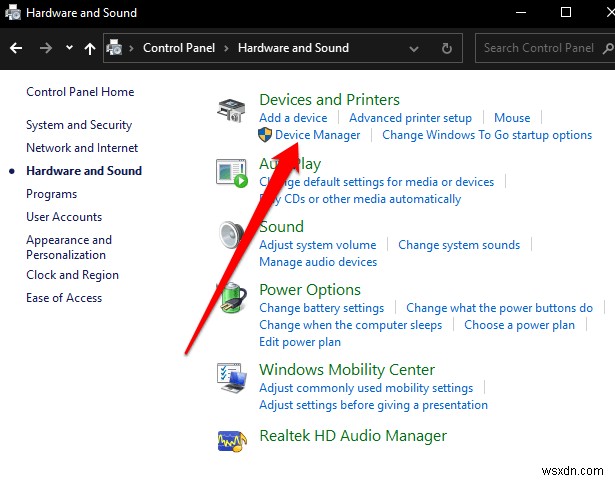Open the Programs category
The height and width of the screenshot is (481, 615).
click(x=51, y=194)
